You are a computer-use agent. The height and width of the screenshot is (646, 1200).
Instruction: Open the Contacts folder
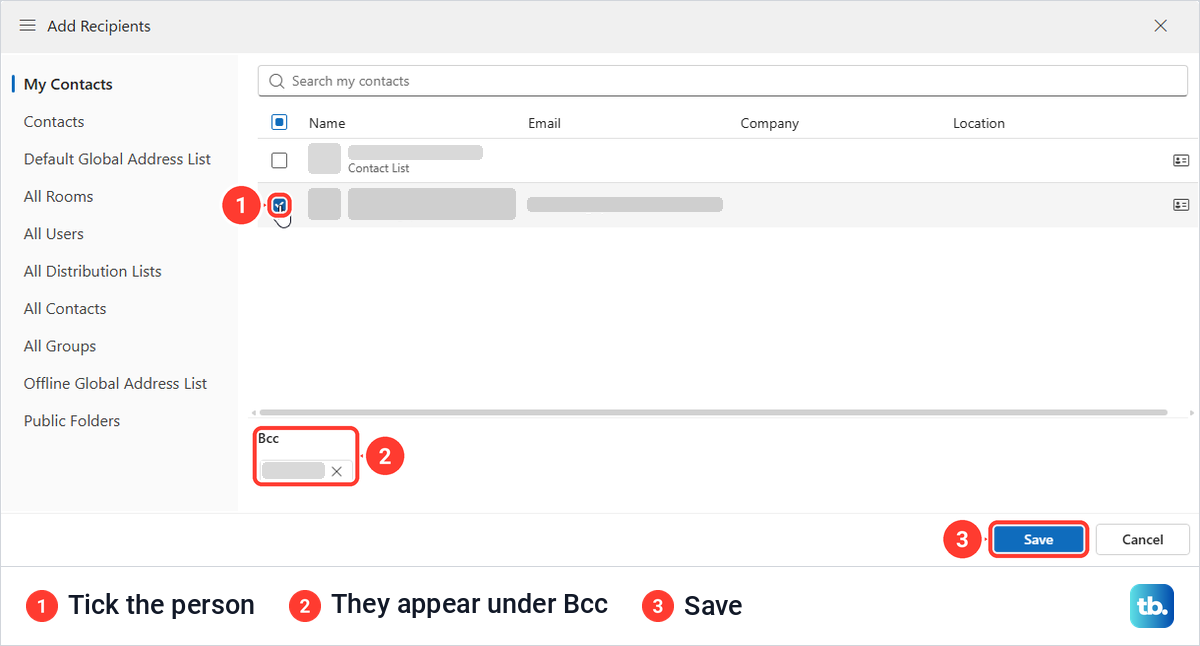tap(54, 122)
